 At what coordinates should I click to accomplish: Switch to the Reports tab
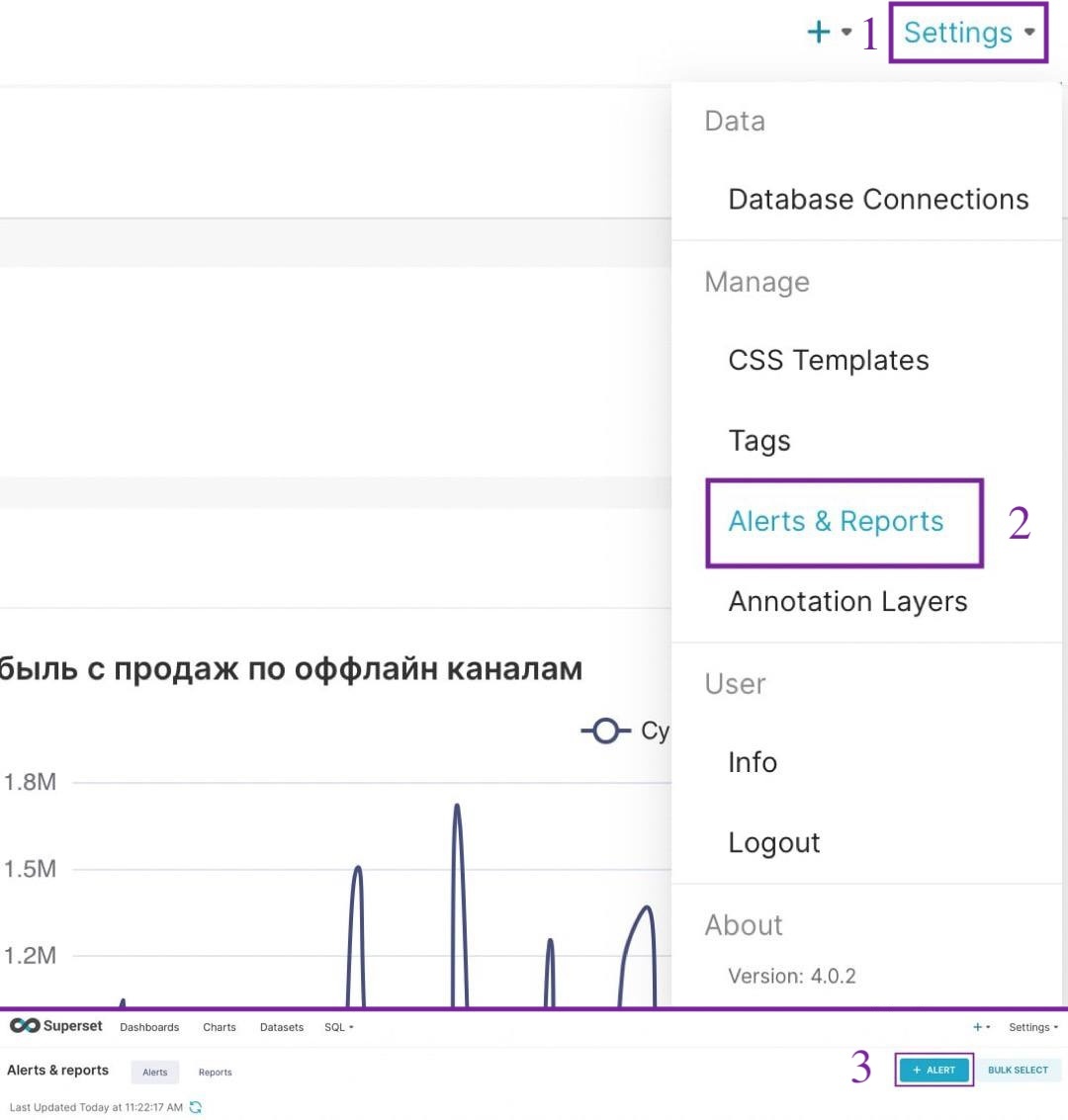215,1072
